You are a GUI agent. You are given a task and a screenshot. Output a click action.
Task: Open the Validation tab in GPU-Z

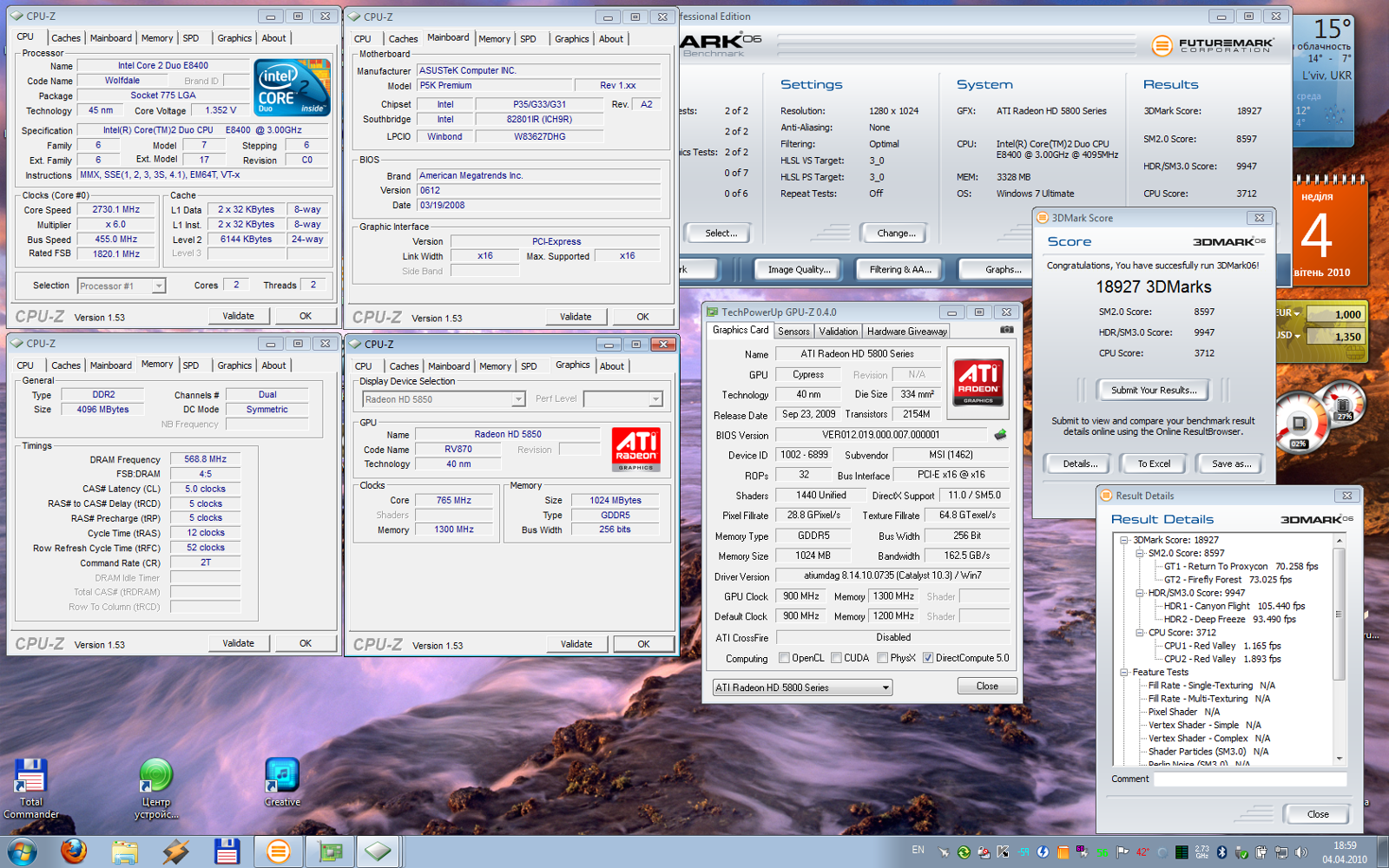click(838, 332)
